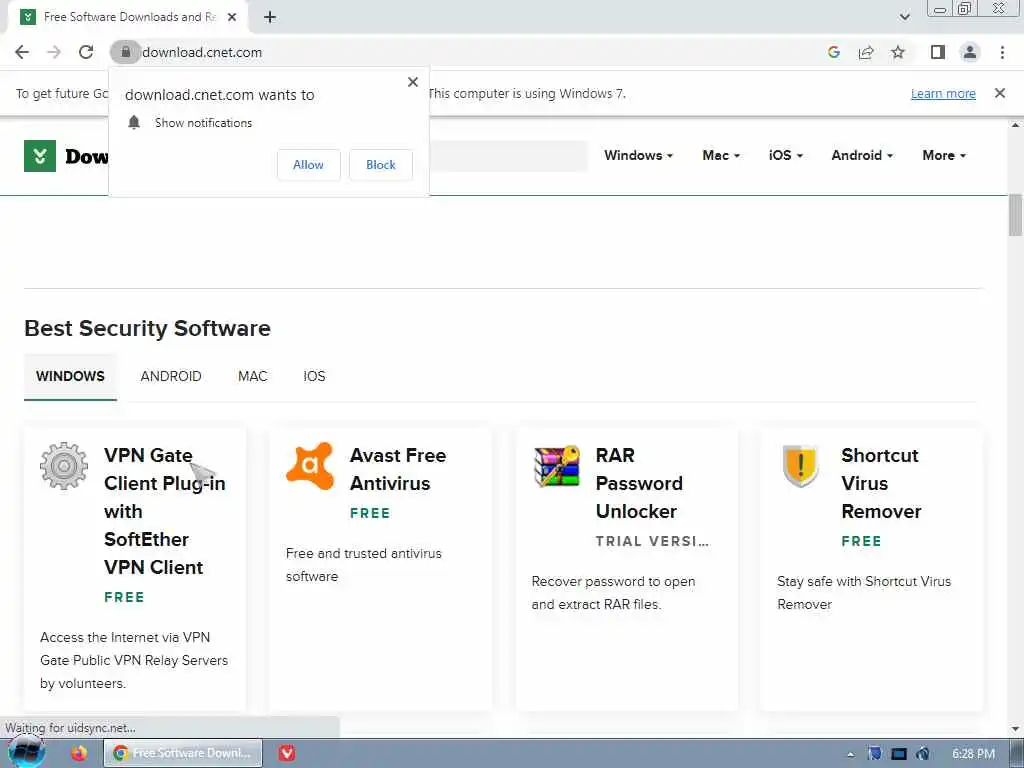Viewport: 1024px width, 768px height.
Task: Select the Chrome window taskbar button
Action: [x=184, y=753]
